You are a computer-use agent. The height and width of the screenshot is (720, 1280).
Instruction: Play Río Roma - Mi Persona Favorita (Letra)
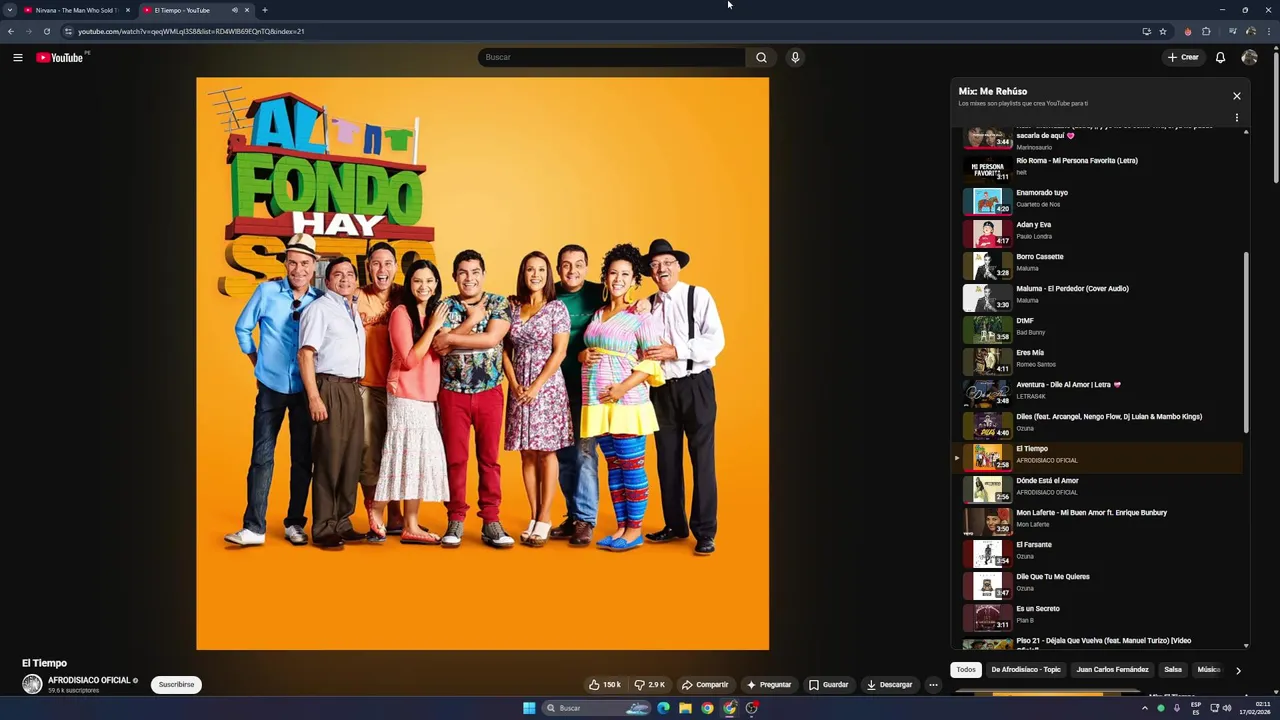[1100, 168]
